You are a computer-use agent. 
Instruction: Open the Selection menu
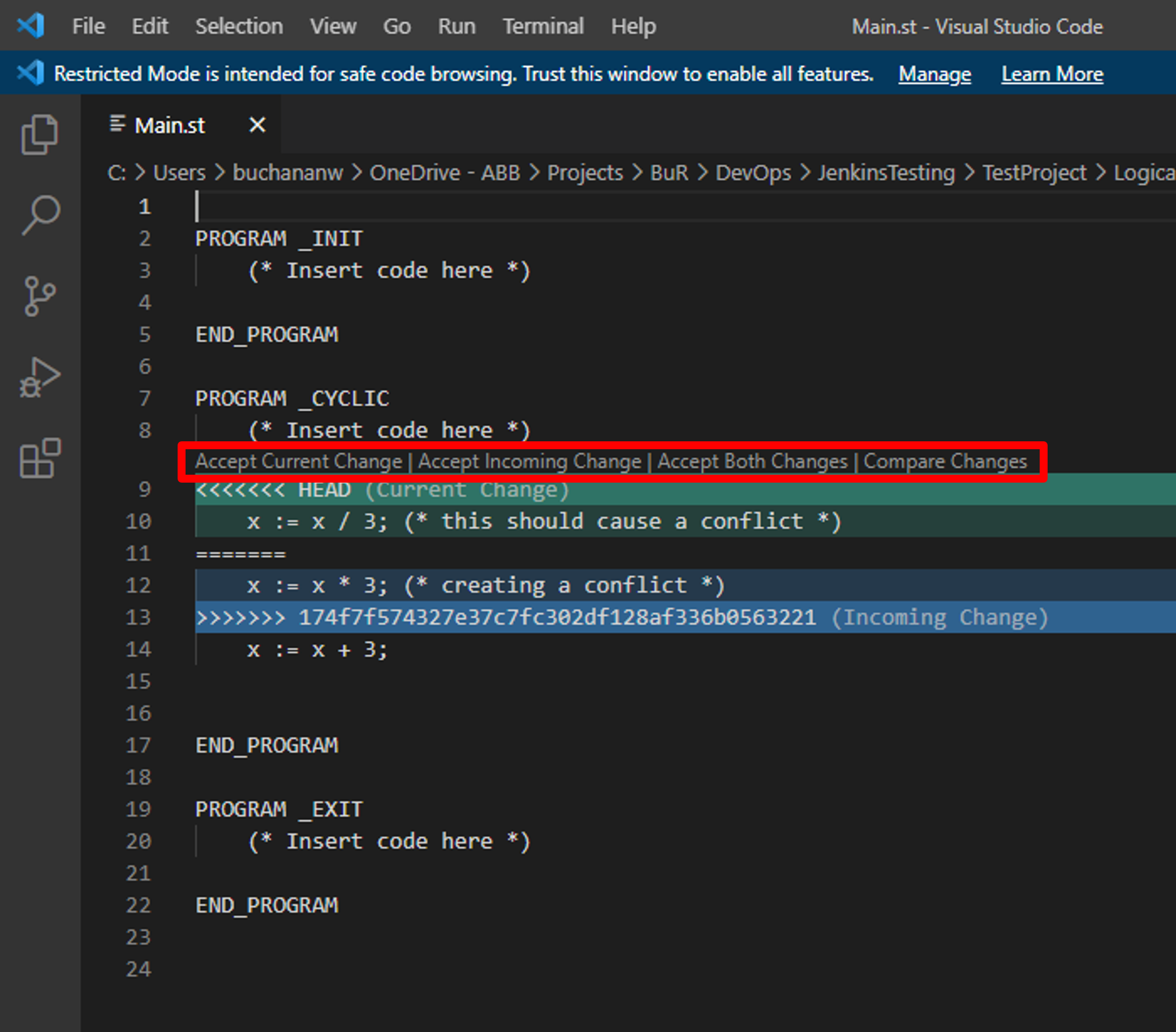[x=239, y=27]
